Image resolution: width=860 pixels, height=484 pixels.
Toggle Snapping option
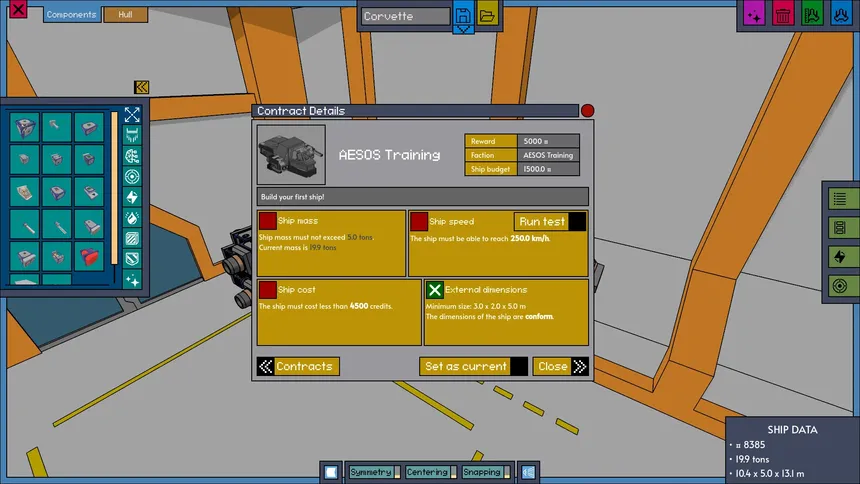click(482, 472)
